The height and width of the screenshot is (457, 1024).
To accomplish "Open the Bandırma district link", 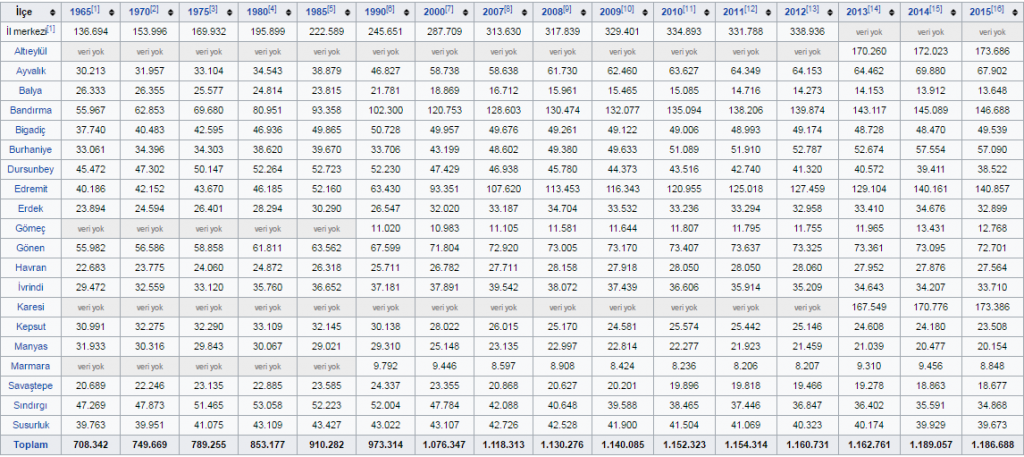I will click(x=32, y=109).
